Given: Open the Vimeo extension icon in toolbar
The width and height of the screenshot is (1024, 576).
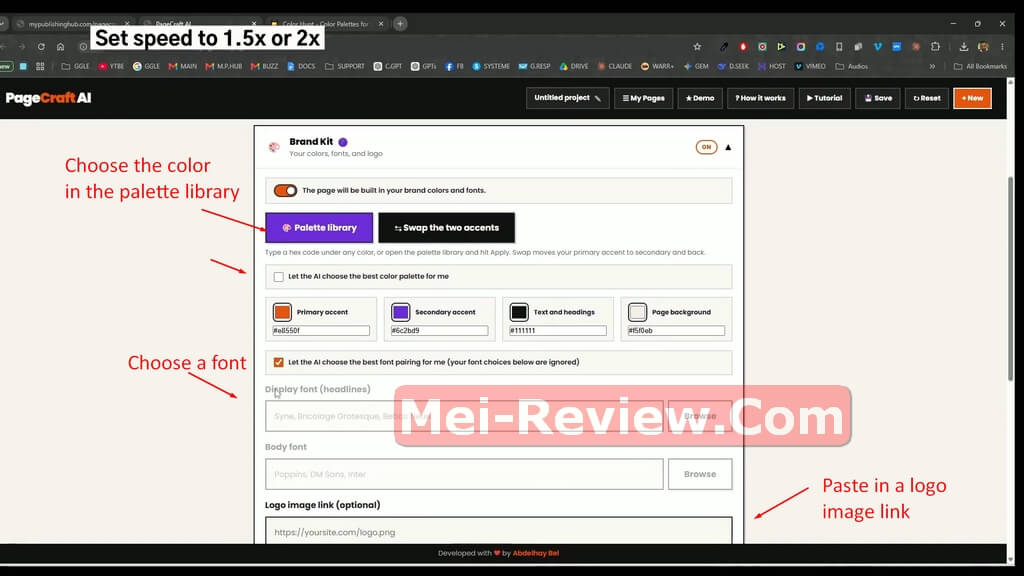Looking at the screenshot, I should [x=877, y=47].
